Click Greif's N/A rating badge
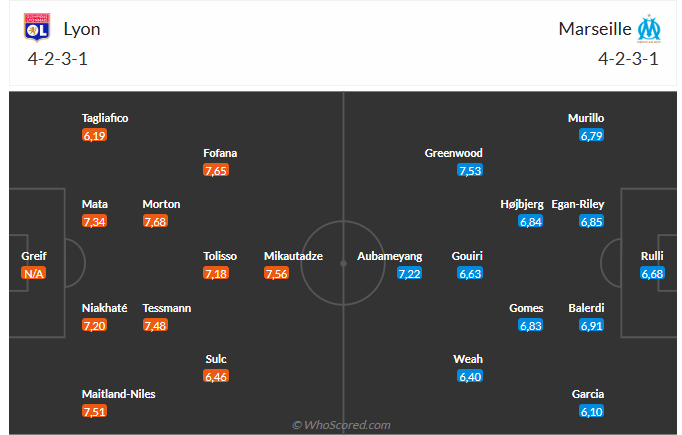This screenshot has height=435, width=682. pyautogui.click(x=34, y=273)
